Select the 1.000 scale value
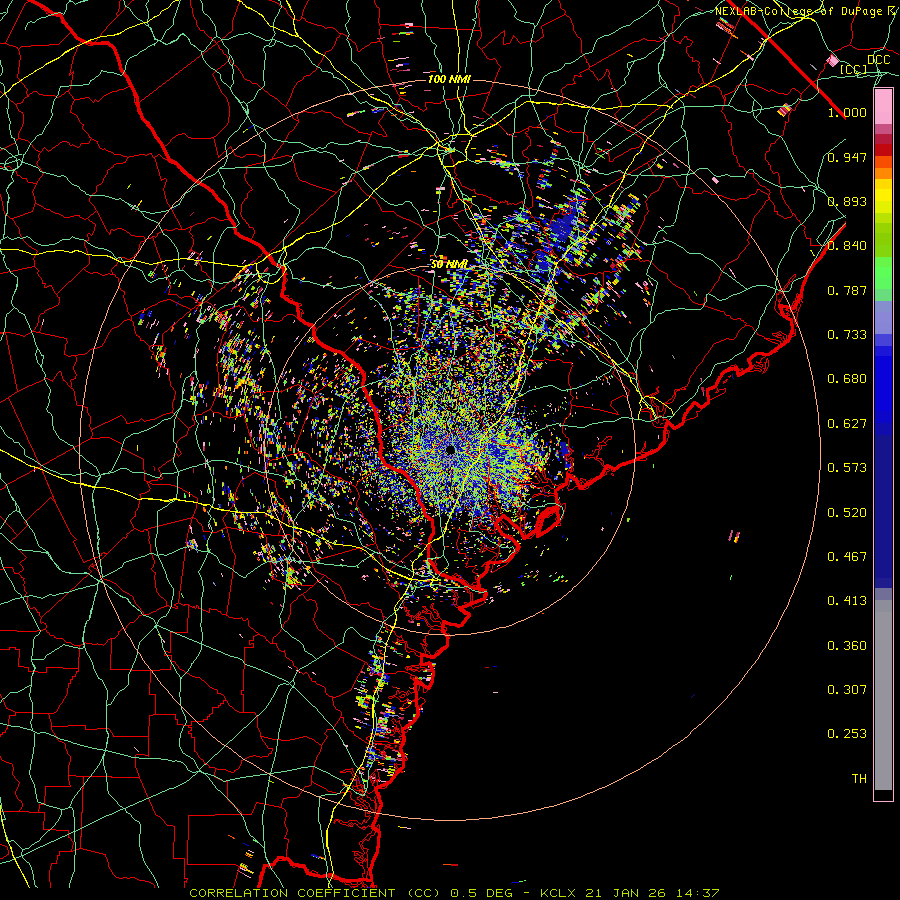 click(847, 112)
